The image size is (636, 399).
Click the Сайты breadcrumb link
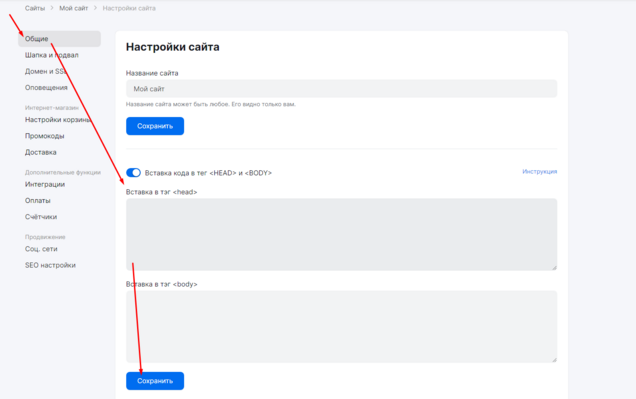coord(35,8)
